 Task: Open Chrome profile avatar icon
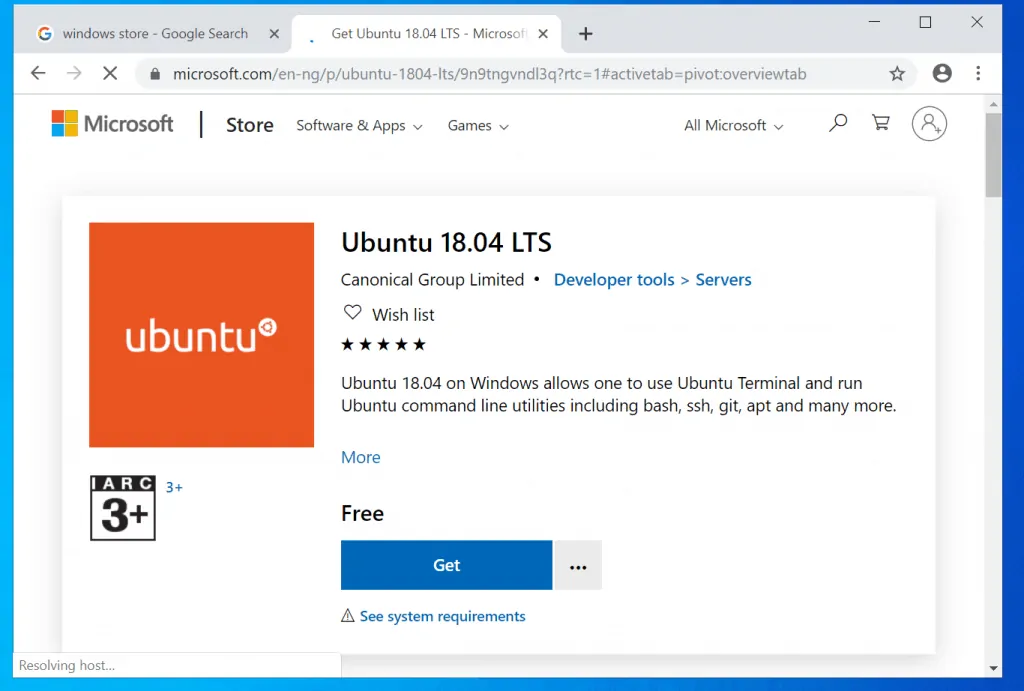click(x=941, y=74)
